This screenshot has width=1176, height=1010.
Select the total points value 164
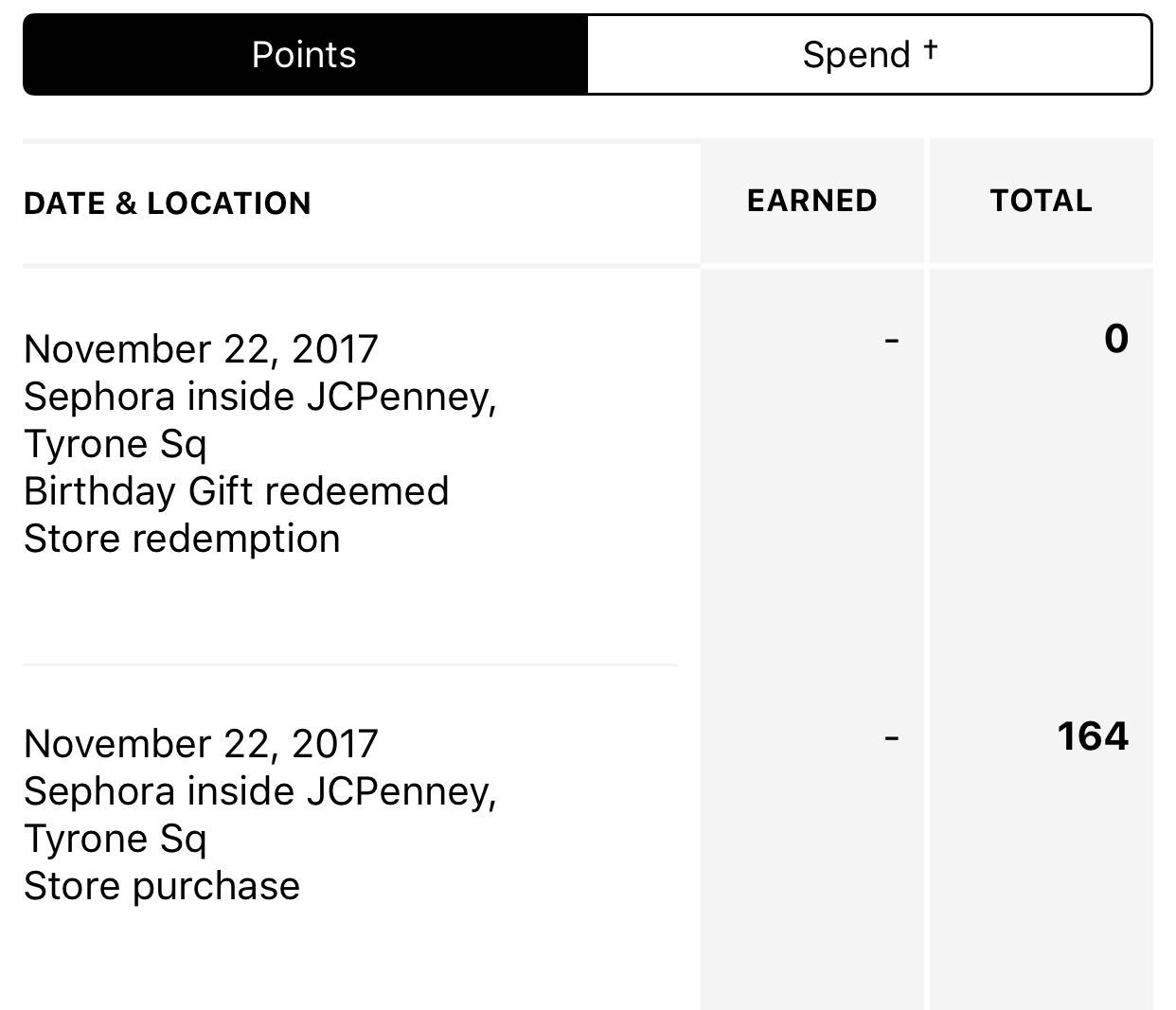pos(1093,735)
